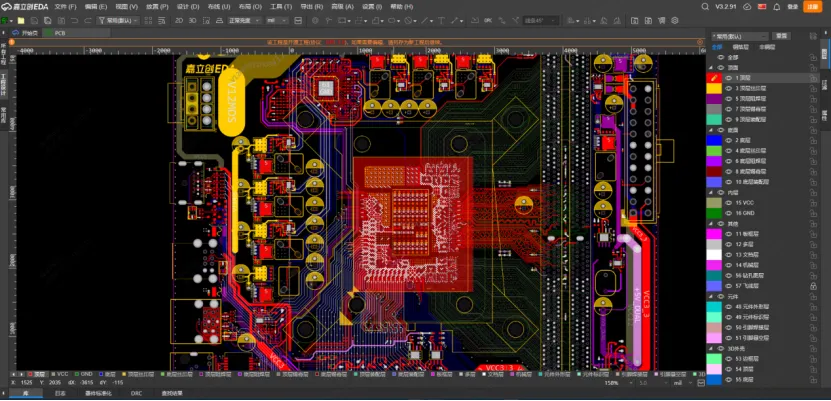Open routing angle 45° dropdown

(x=541, y=21)
